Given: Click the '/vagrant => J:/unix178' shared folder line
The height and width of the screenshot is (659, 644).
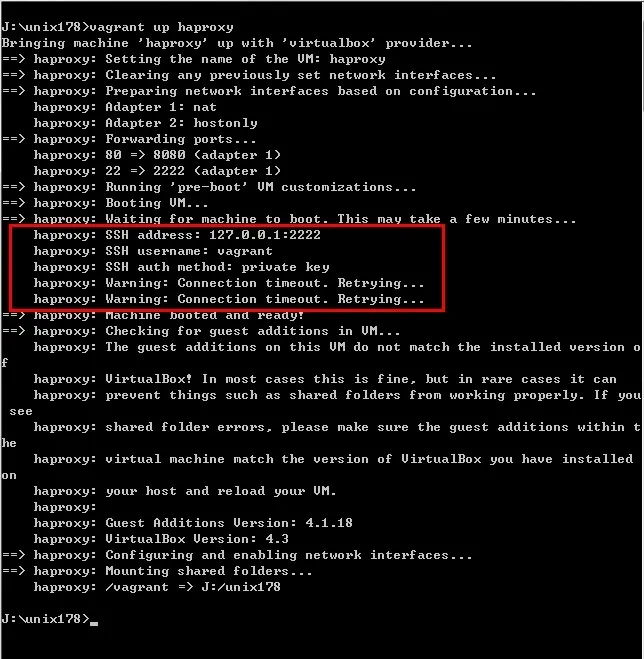Looking at the screenshot, I should click(157, 587).
